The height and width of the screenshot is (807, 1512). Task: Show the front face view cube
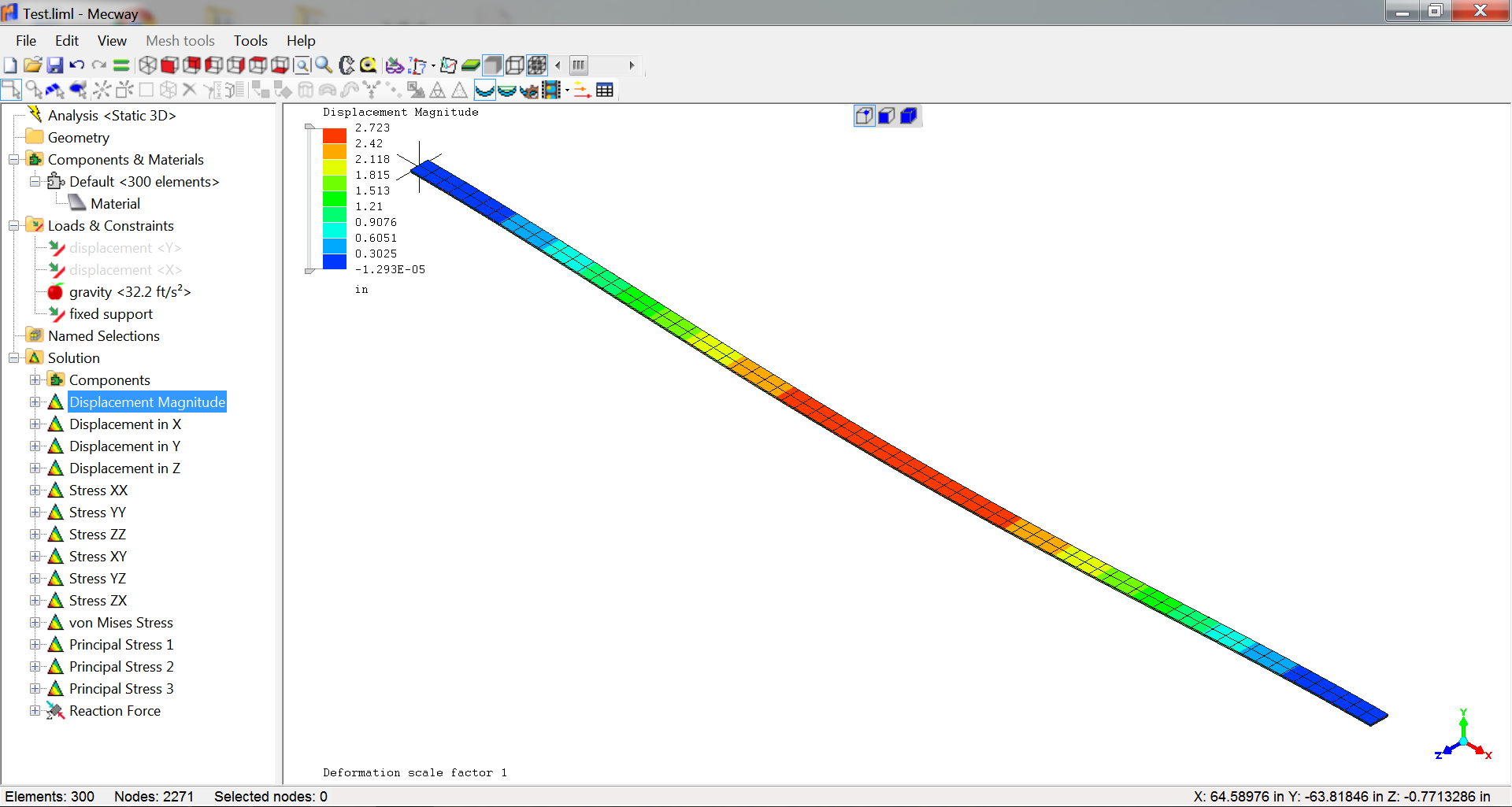pos(169,65)
